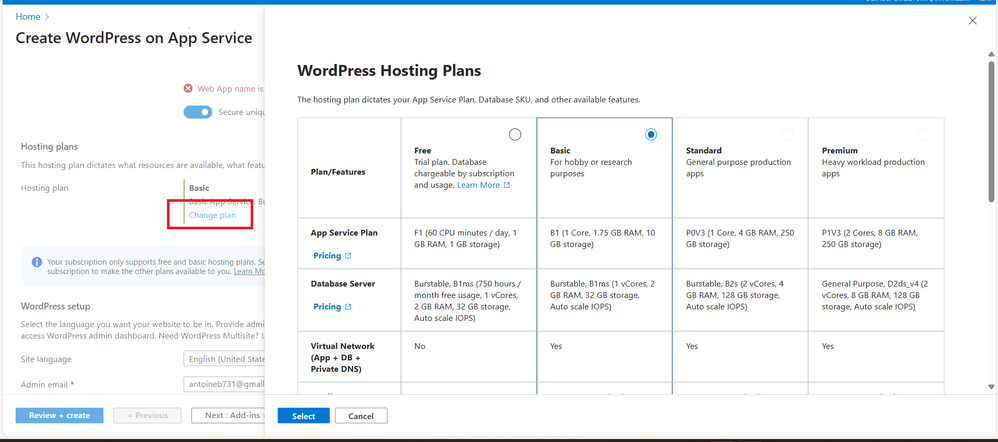This screenshot has width=998, height=442.
Task: Go to Next : Add-ins step
Action: pyautogui.click(x=228, y=415)
